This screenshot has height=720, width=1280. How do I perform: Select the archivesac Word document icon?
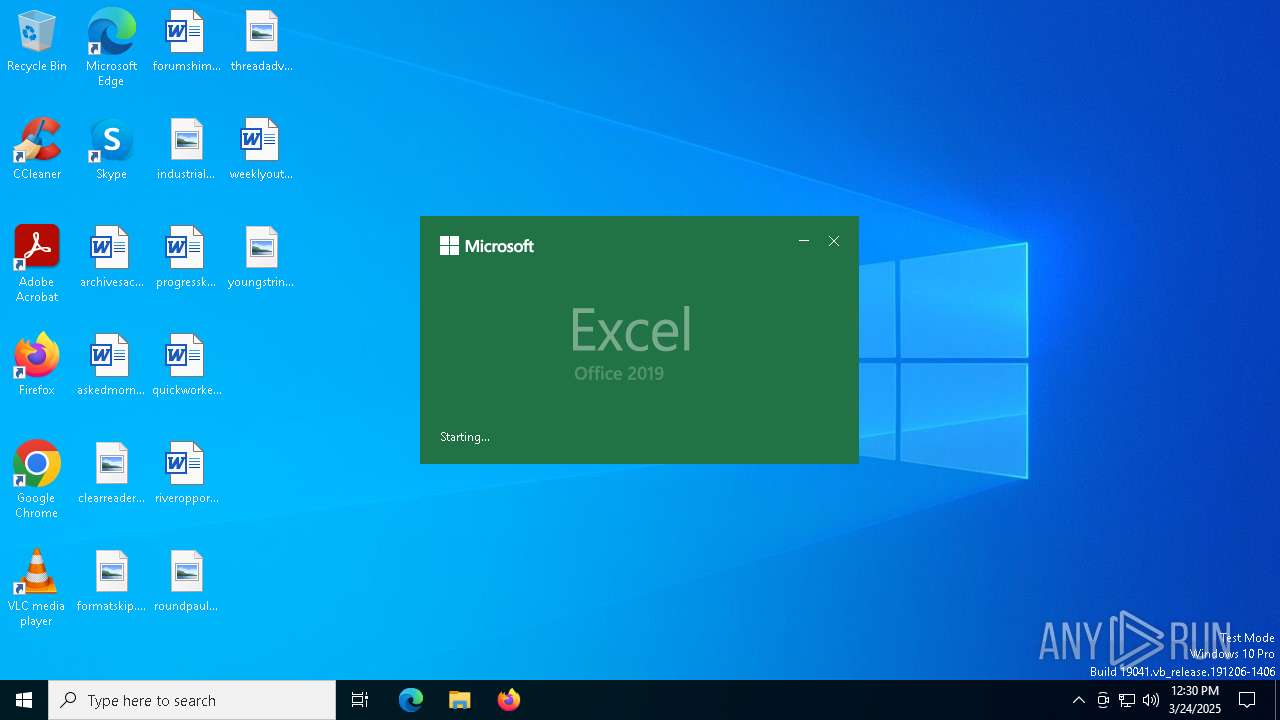click(111, 257)
